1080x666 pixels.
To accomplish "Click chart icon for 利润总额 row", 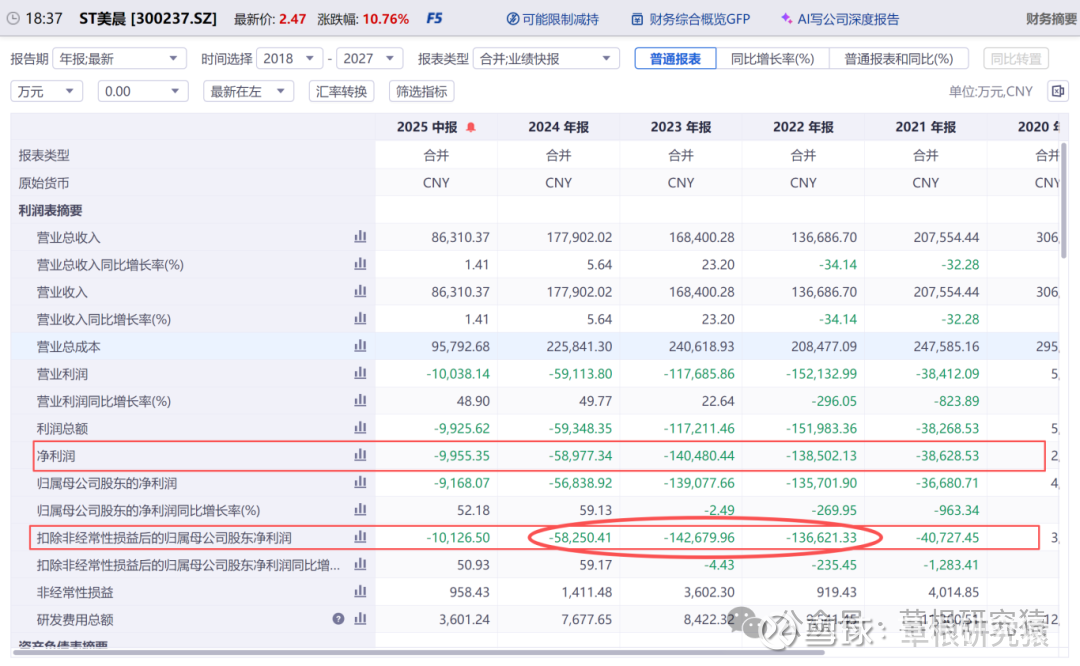I will click(x=360, y=428).
